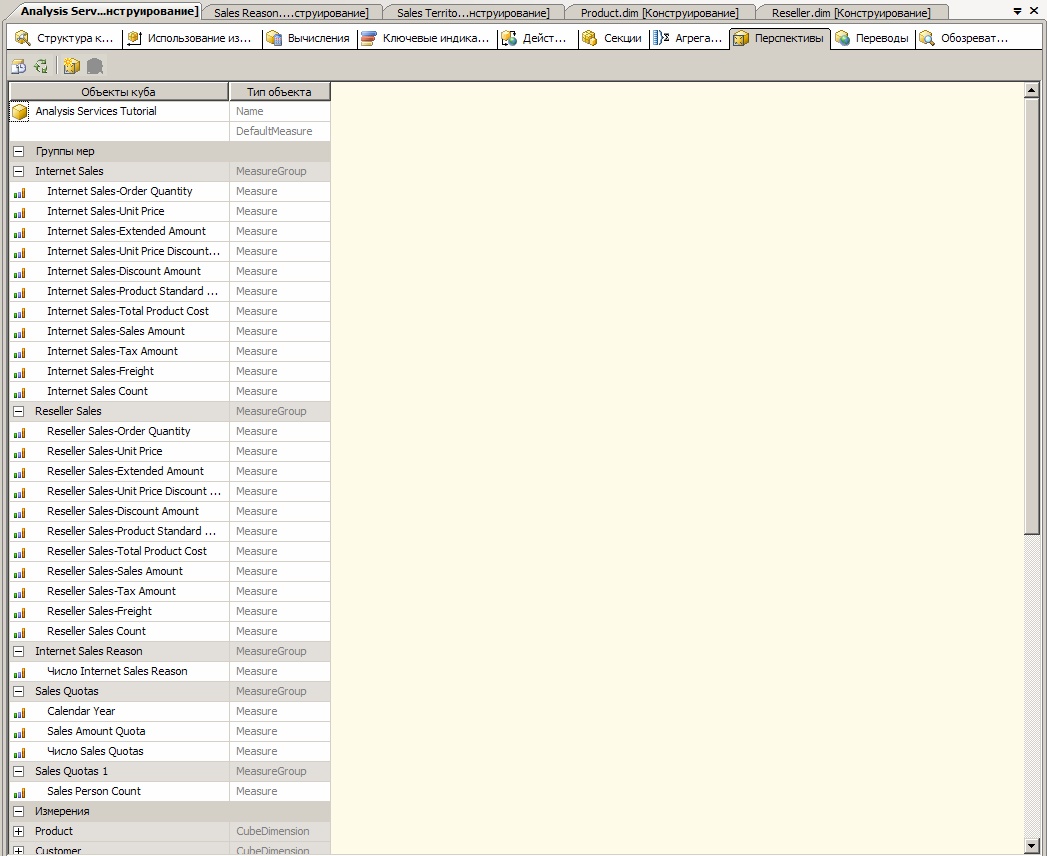Click the New Perspective cube-with-star icon
The height and width of the screenshot is (856, 1047).
71,66
